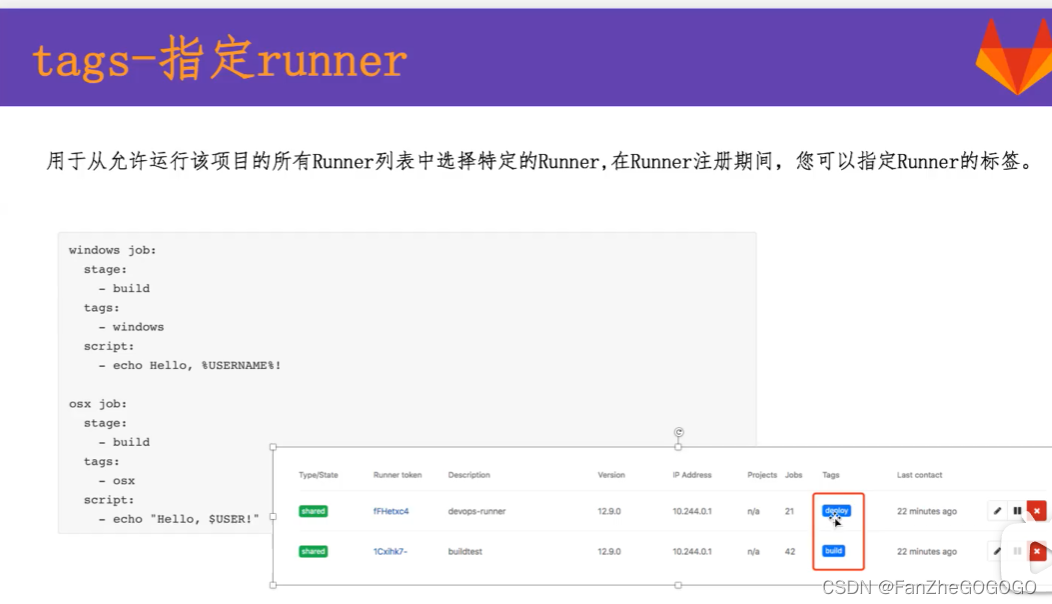The height and width of the screenshot is (604, 1052).
Task: Click the '- windows' tag code line
Action: 131,327
